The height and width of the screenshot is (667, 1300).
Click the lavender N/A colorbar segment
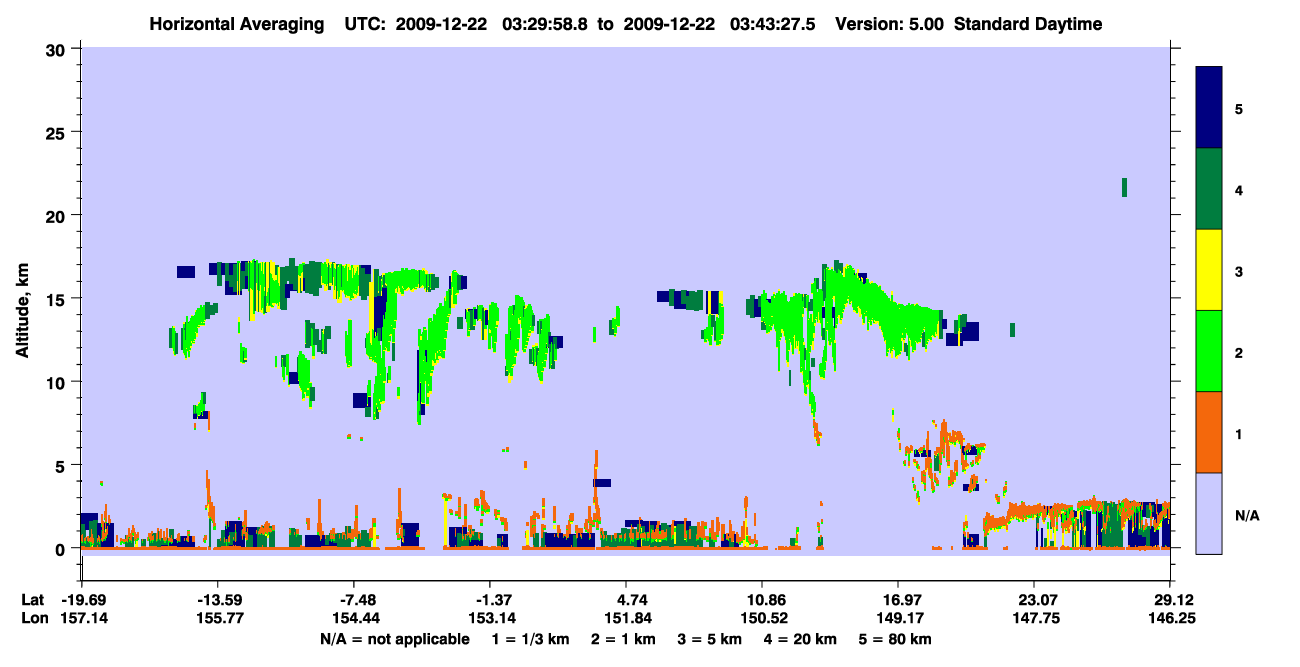[x=1209, y=513]
